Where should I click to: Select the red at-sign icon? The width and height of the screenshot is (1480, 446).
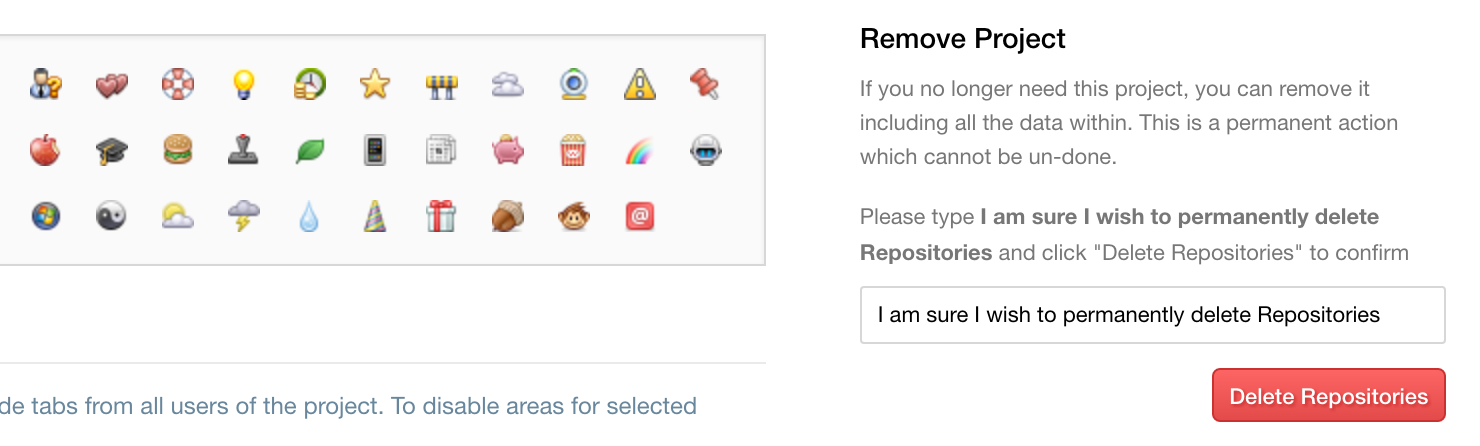(639, 216)
